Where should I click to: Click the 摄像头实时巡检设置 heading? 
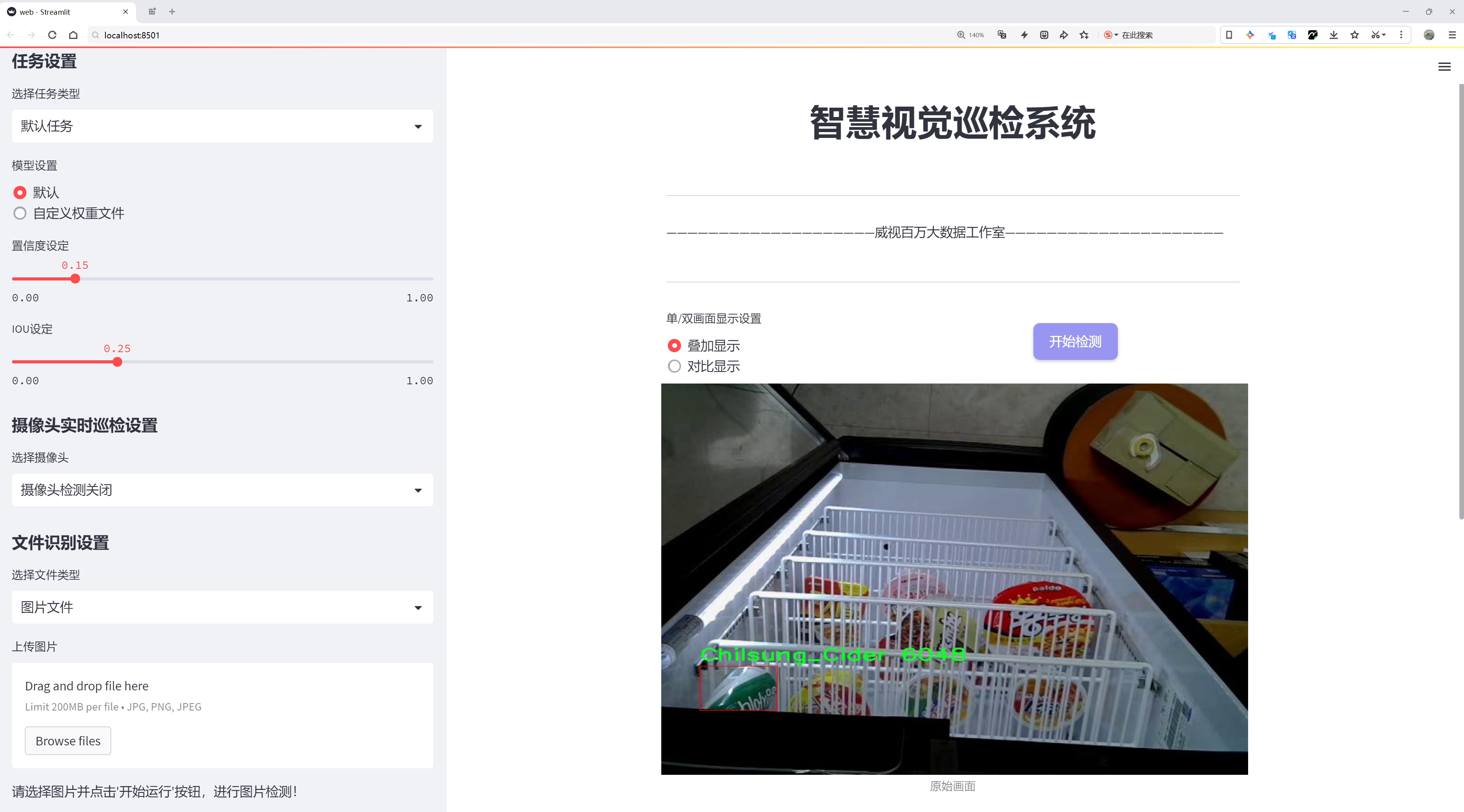point(84,425)
